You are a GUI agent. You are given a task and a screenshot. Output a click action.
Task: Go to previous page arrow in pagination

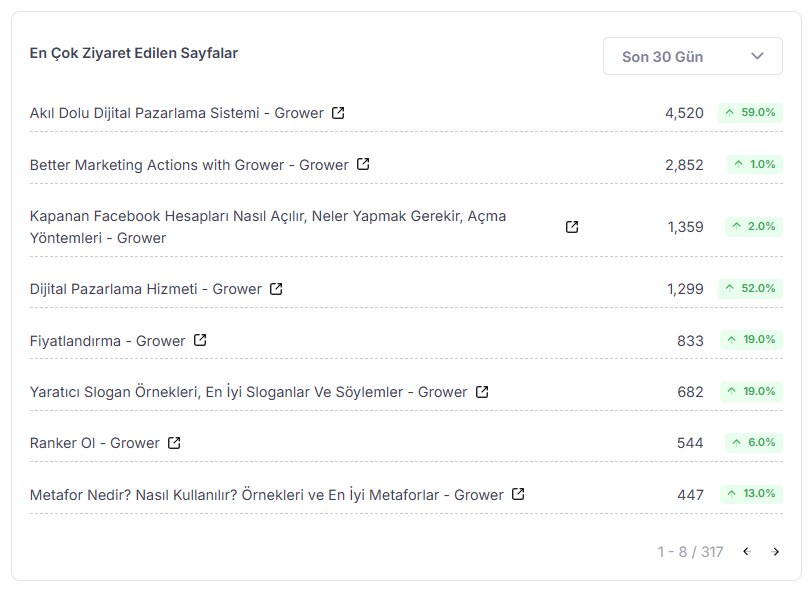[747, 552]
